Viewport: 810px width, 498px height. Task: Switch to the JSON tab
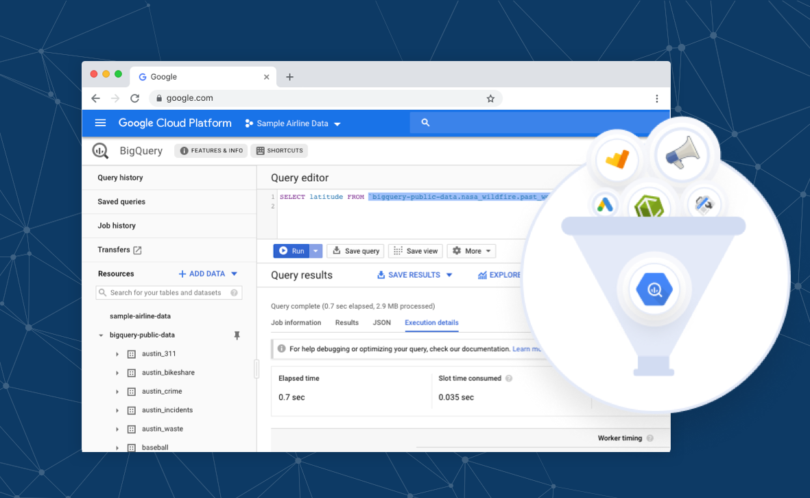coord(382,322)
